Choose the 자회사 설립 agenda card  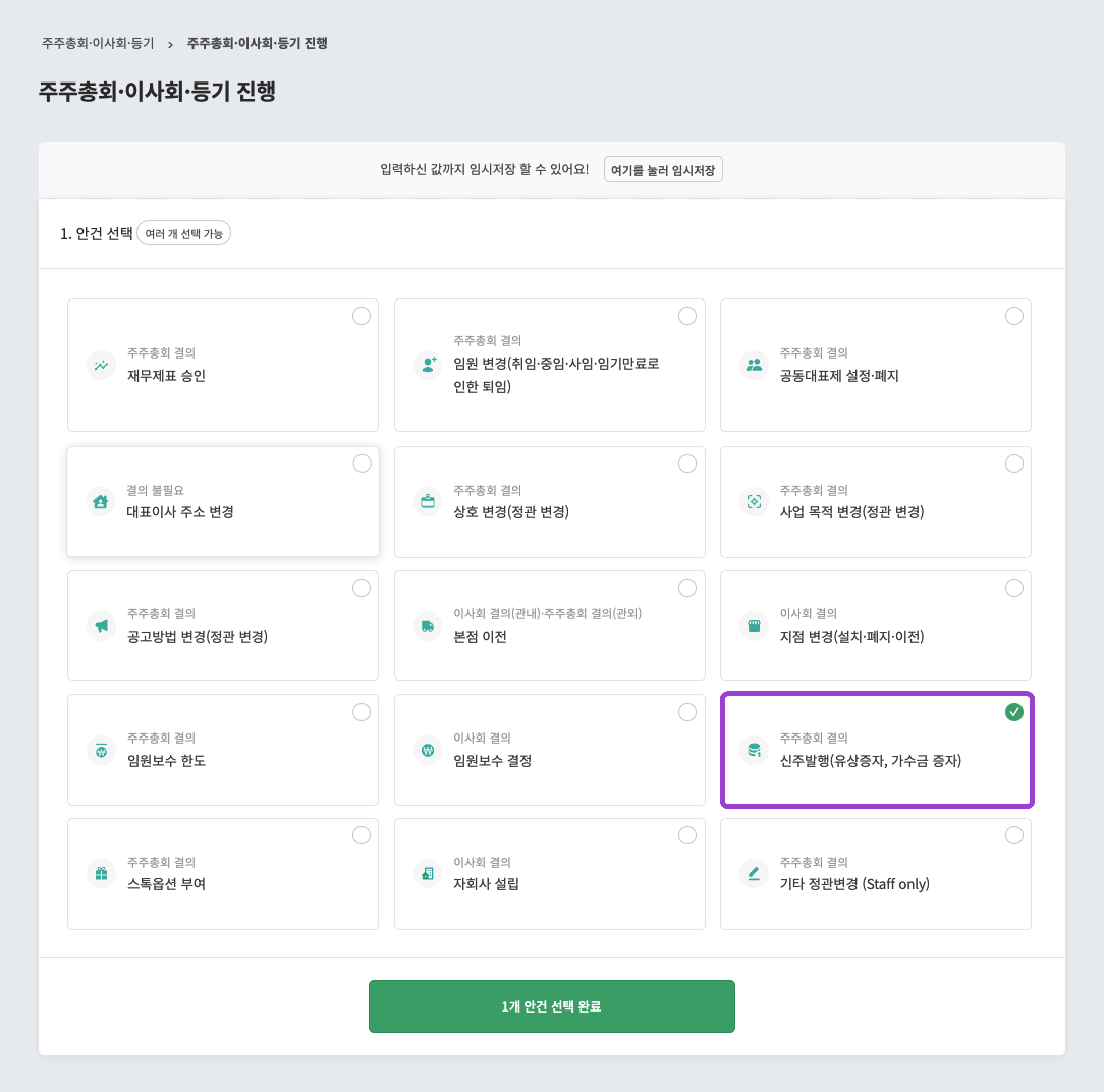(x=549, y=873)
